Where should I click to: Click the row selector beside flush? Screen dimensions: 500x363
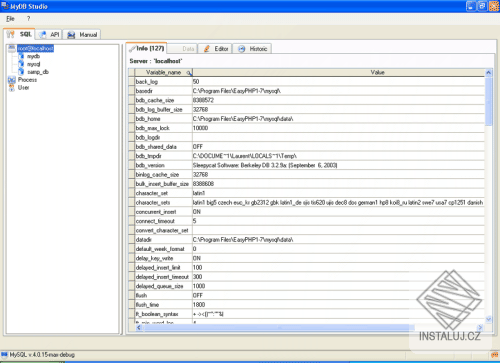pyautogui.click(x=131, y=296)
